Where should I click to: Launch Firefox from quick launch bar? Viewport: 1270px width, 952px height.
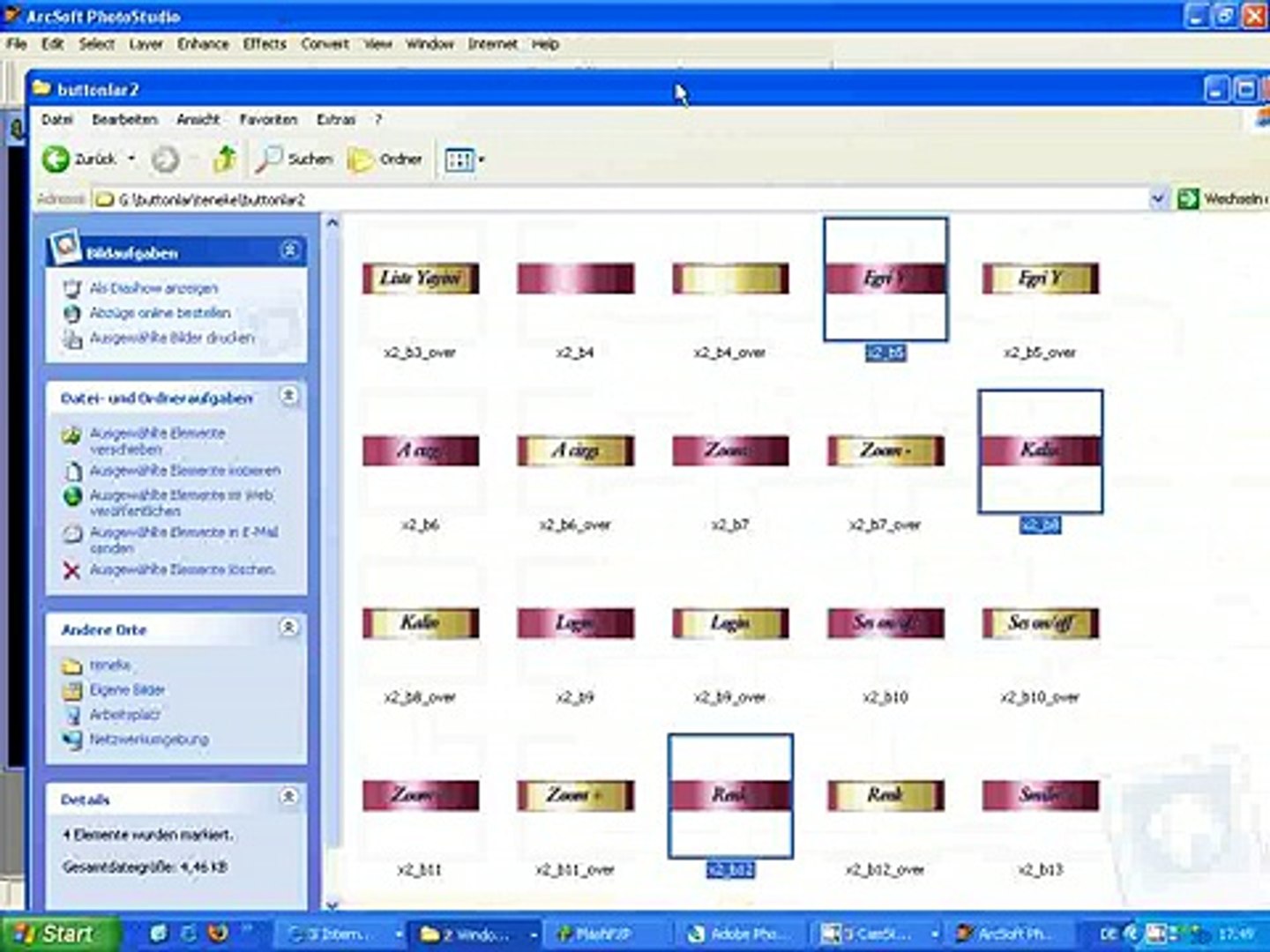pos(218,933)
